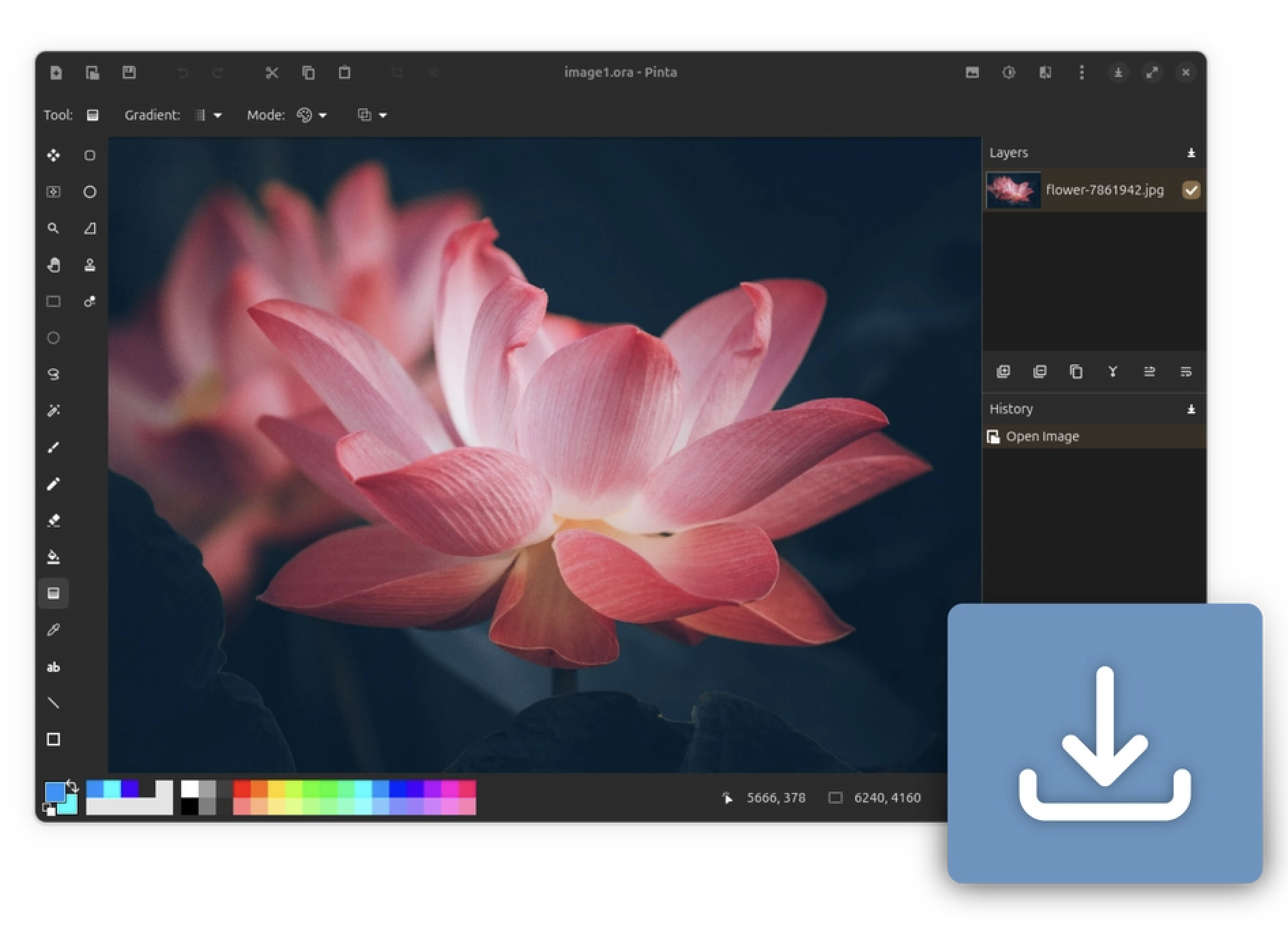The width and height of the screenshot is (1288, 927).
Task: Select the Text tool
Action: pos(53,667)
